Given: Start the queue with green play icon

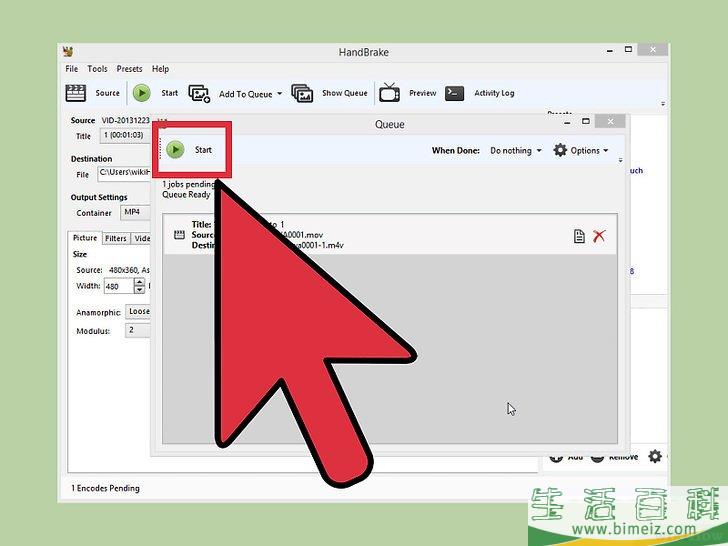Looking at the screenshot, I should coord(175,150).
